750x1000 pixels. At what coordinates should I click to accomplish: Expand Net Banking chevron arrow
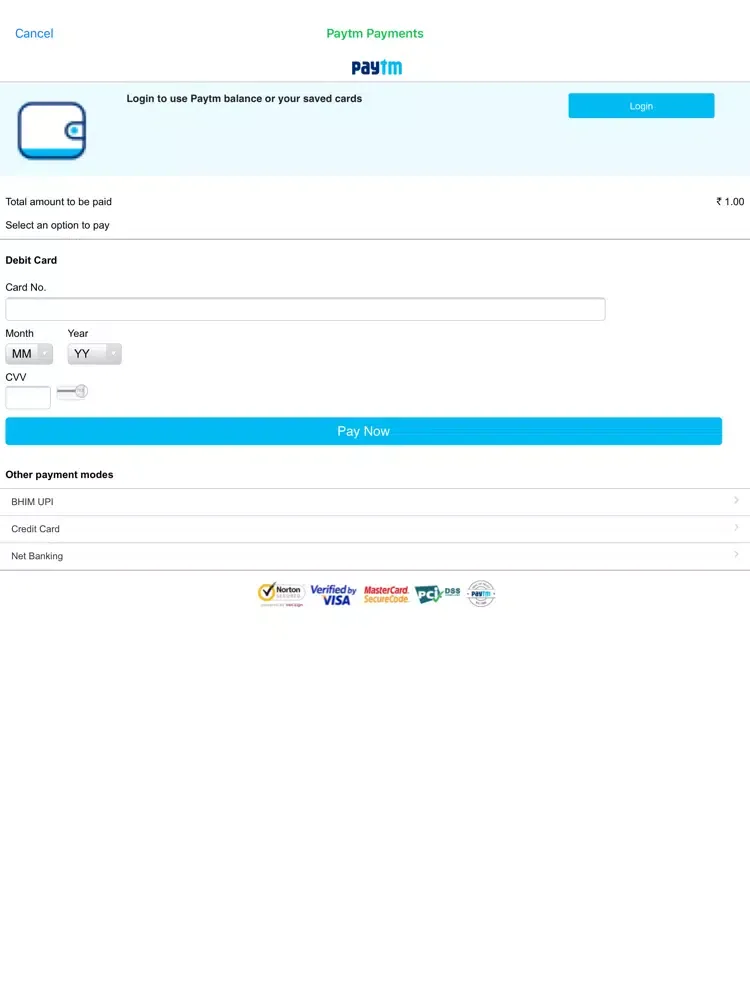pyautogui.click(x=736, y=554)
